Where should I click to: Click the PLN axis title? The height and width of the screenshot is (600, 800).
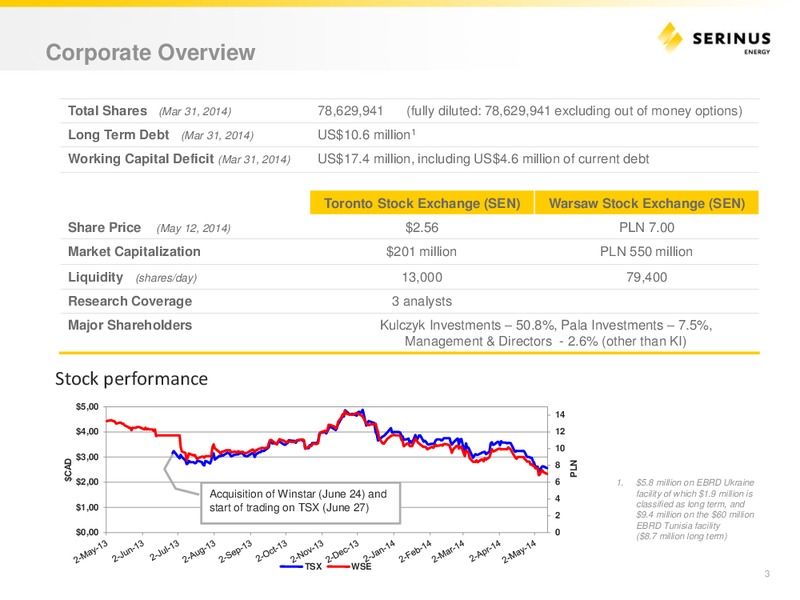click(573, 468)
